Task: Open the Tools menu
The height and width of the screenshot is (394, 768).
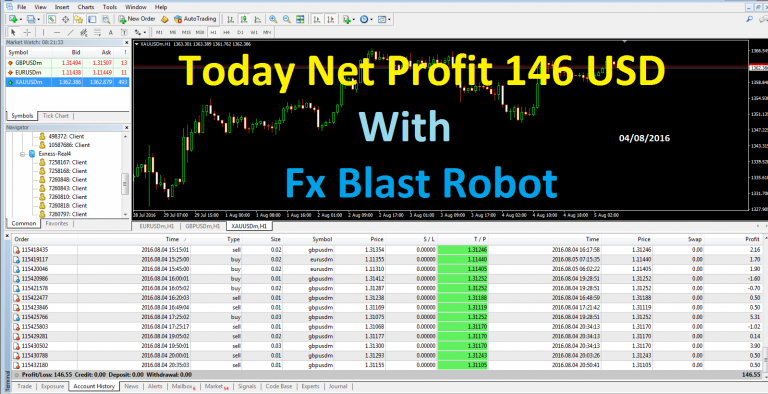Action: click(110, 7)
